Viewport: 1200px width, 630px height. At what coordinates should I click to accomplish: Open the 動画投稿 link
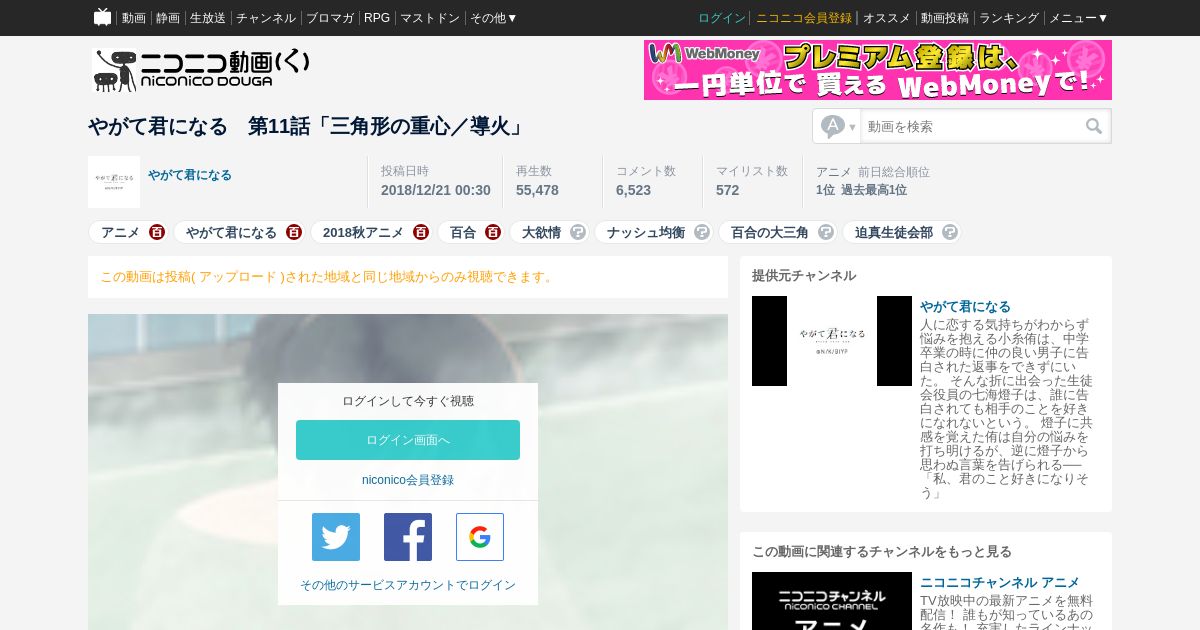point(945,18)
